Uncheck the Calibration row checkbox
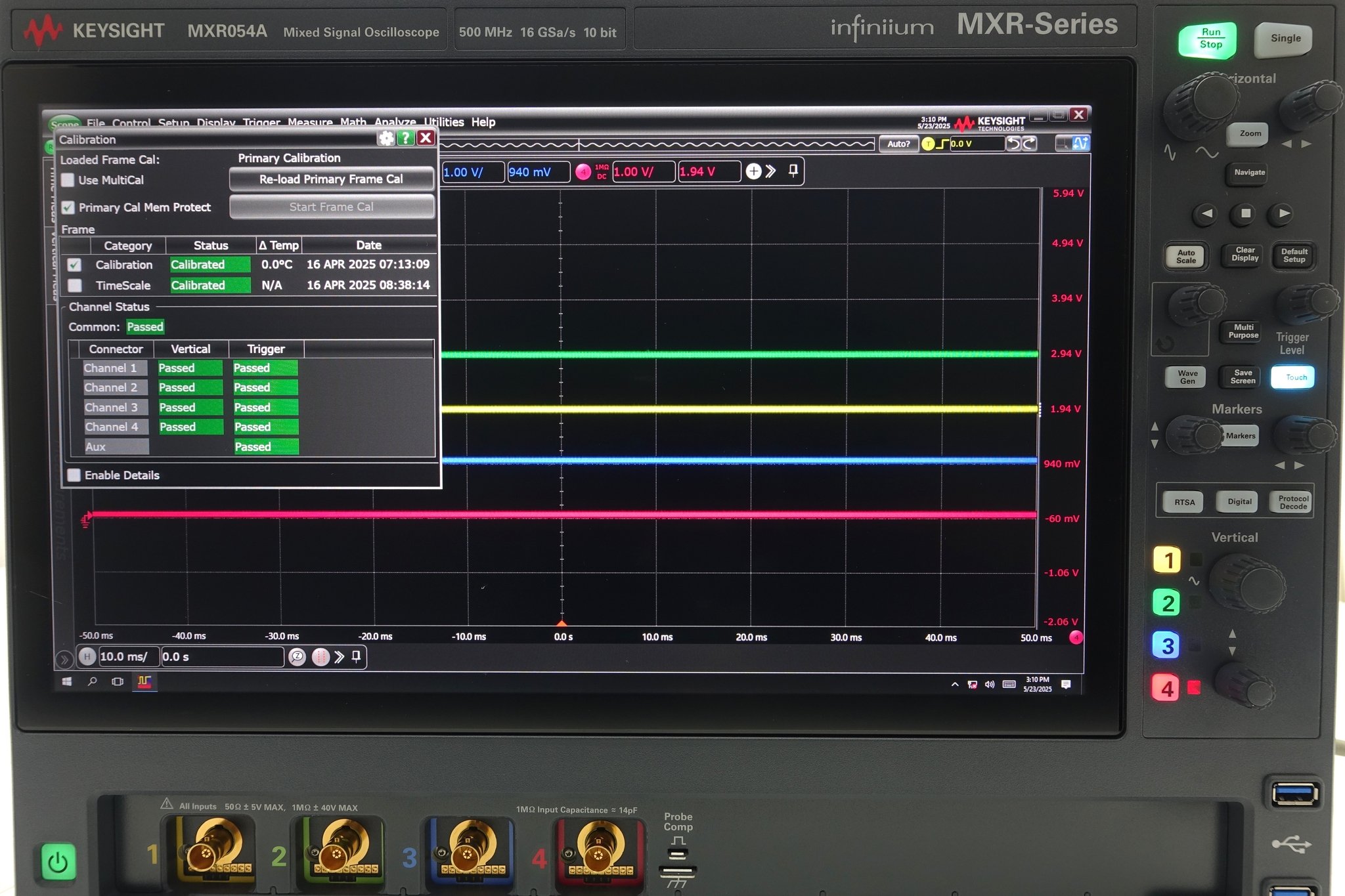This screenshot has width=1345, height=896. click(x=74, y=265)
